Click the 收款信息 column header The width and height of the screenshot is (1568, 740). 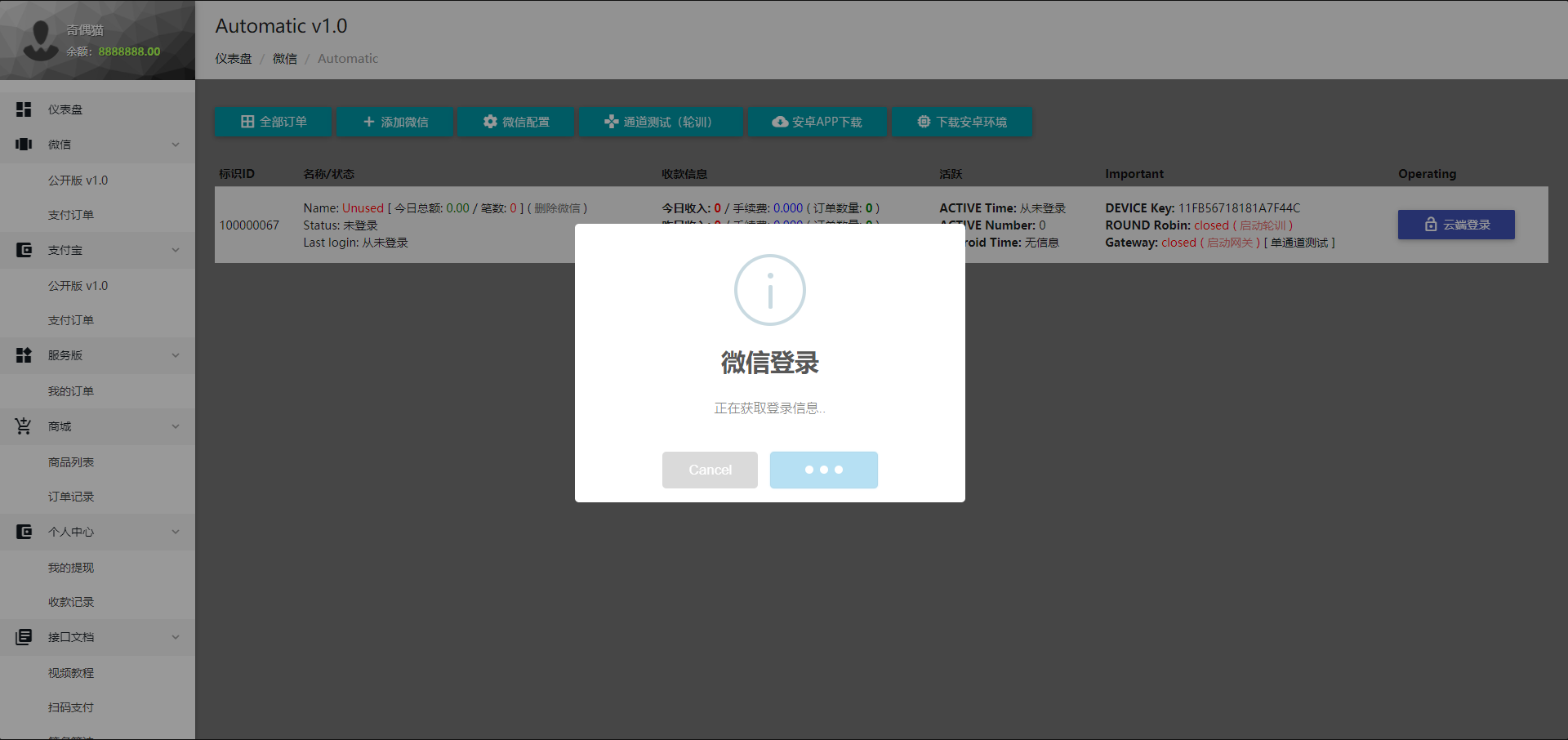(x=684, y=174)
